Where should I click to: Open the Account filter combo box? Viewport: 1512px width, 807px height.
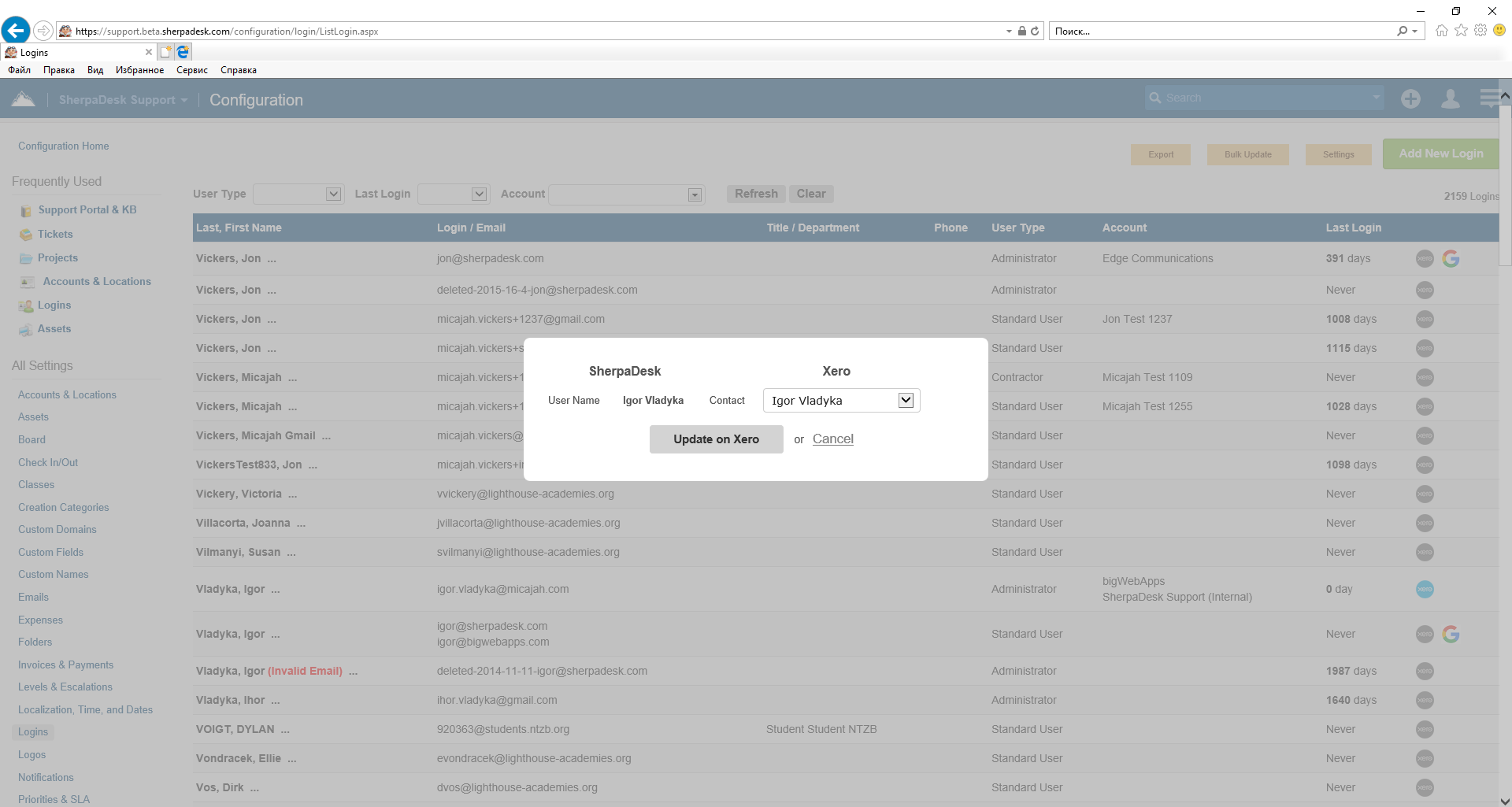[x=626, y=194]
